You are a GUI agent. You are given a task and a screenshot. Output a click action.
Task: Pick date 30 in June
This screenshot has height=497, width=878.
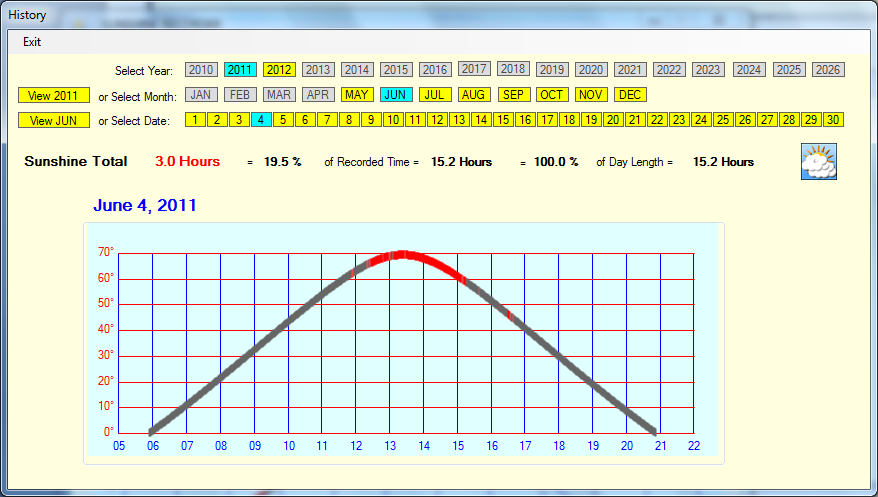pos(833,119)
